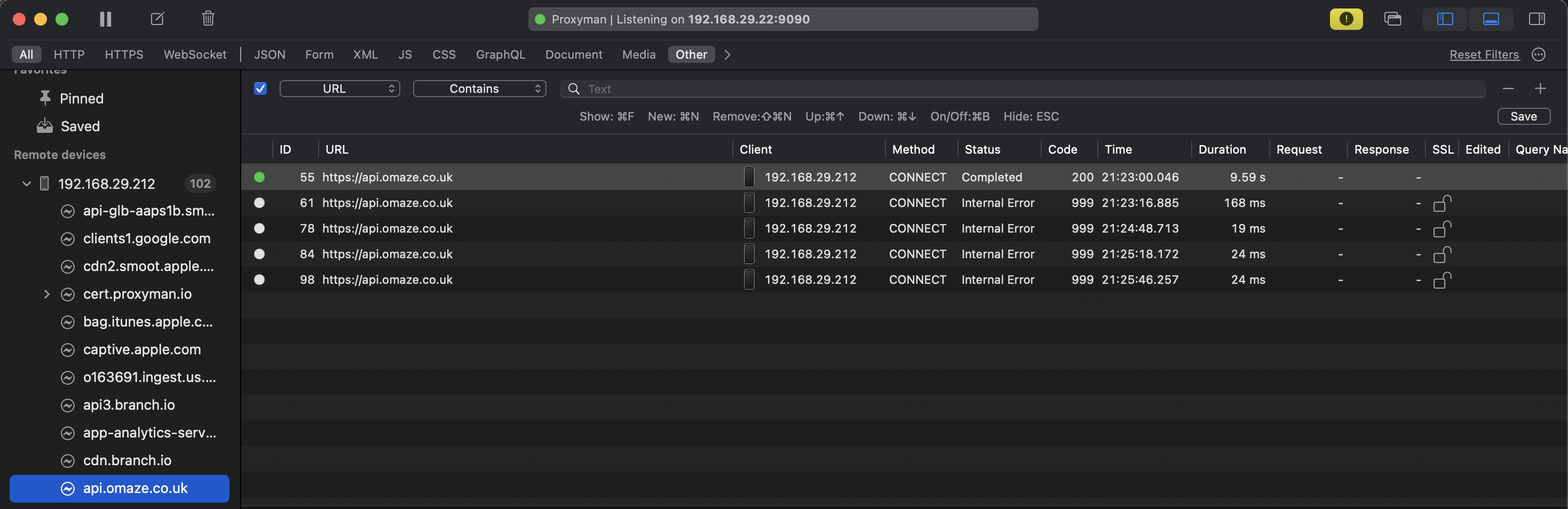The image size is (1568, 509).
Task: Click the yellow warning indicator
Action: point(1346,19)
